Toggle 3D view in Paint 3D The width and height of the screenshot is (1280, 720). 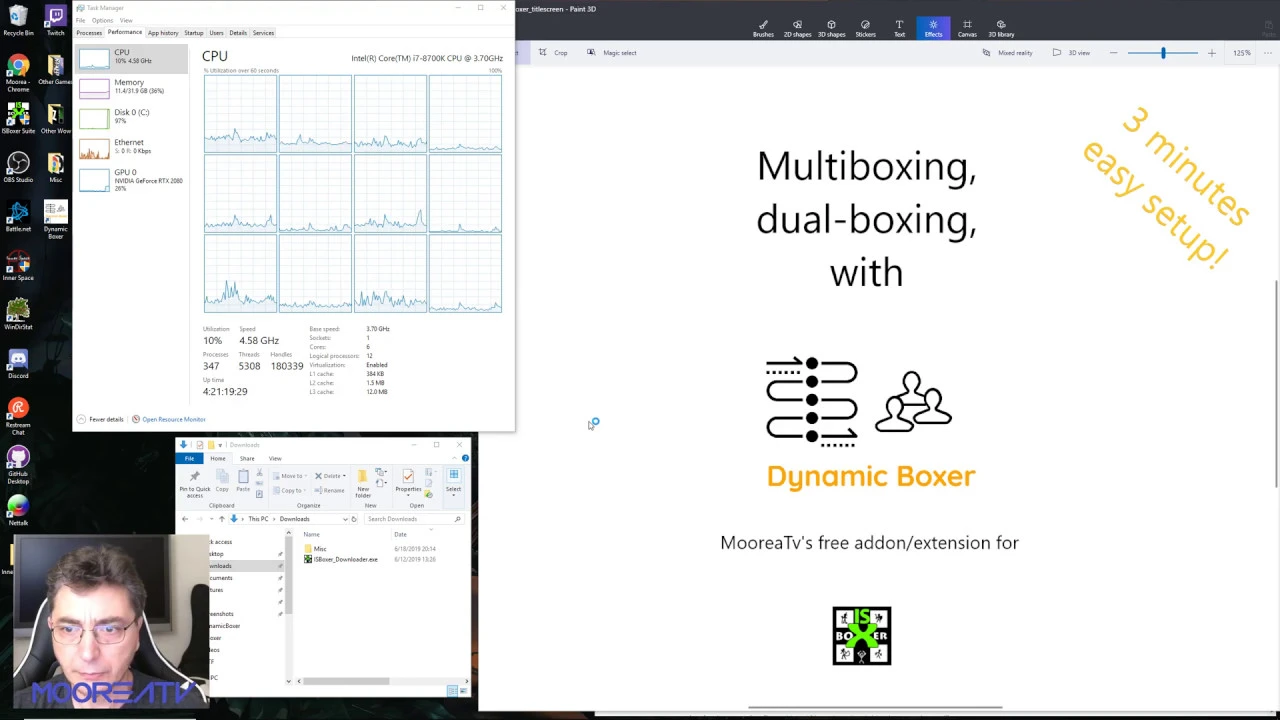pyautogui.click(x=1071, y=53)
